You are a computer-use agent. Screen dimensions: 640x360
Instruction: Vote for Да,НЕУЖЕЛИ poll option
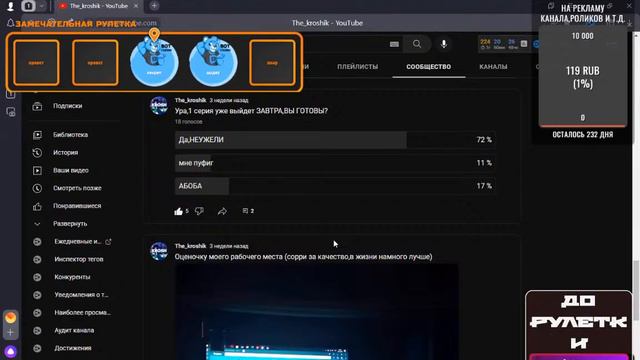click(x=335, y=140)
